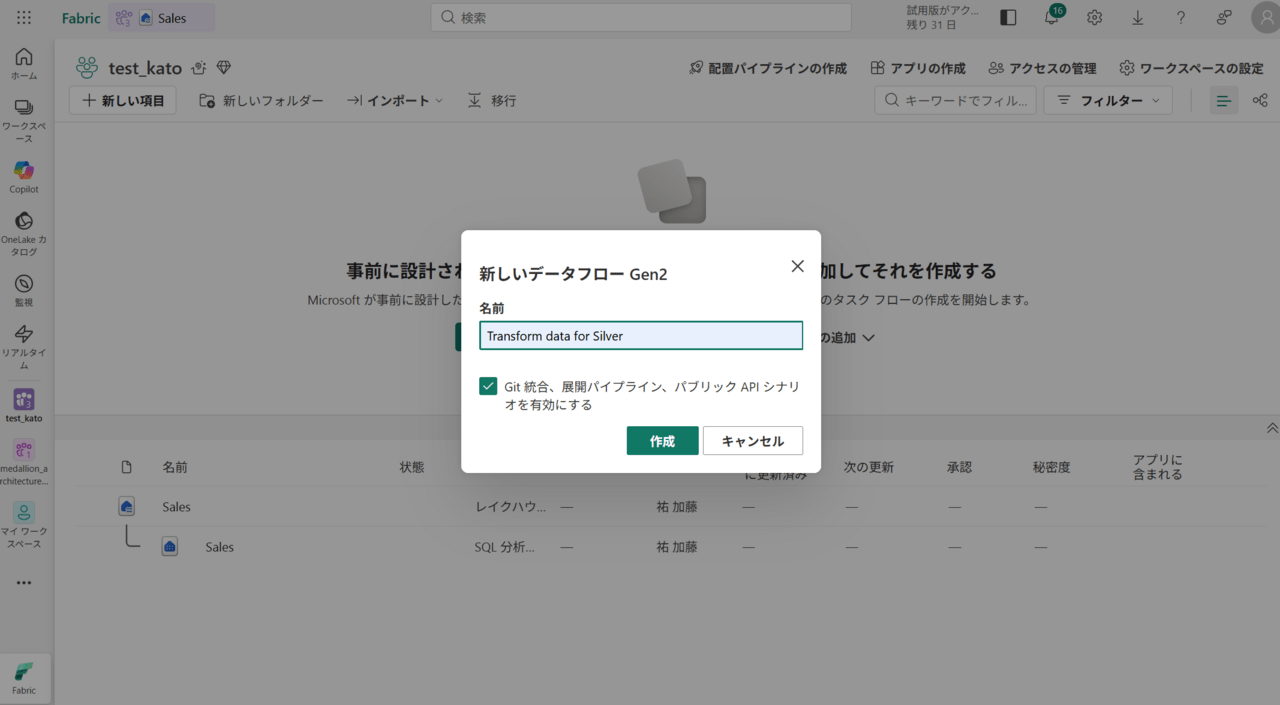
Task: Open the settings gear icon
Action: 1094,18
